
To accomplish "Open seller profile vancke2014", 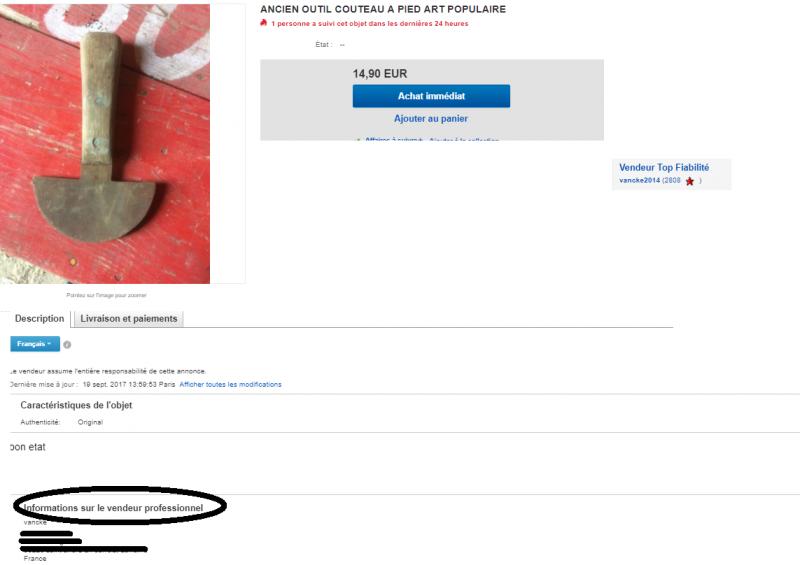I will (639, 180).
